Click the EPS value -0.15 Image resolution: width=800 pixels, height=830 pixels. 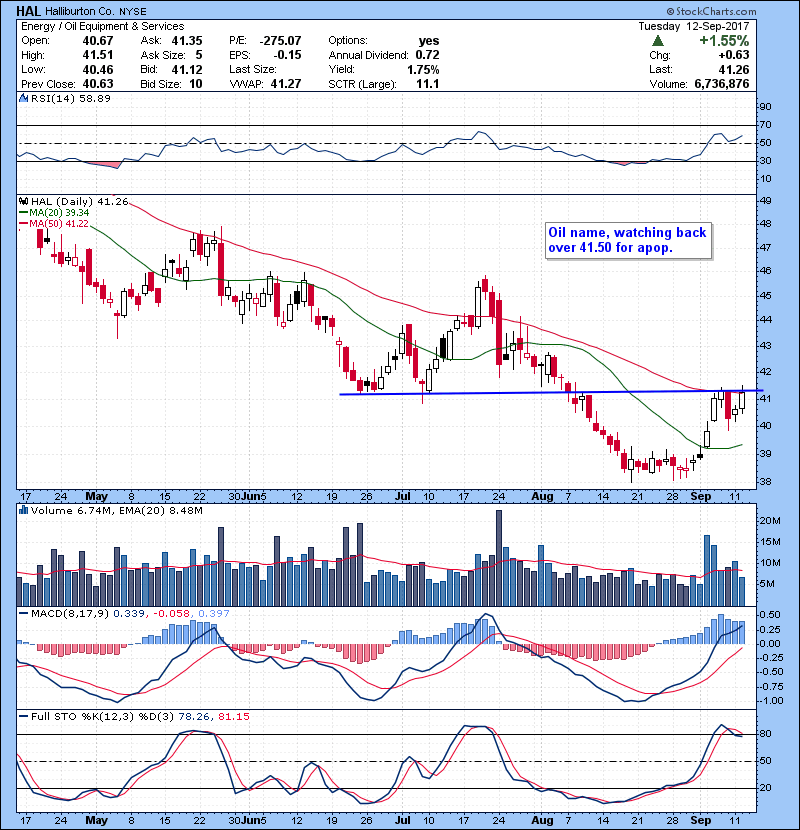(x=287, y=55)
